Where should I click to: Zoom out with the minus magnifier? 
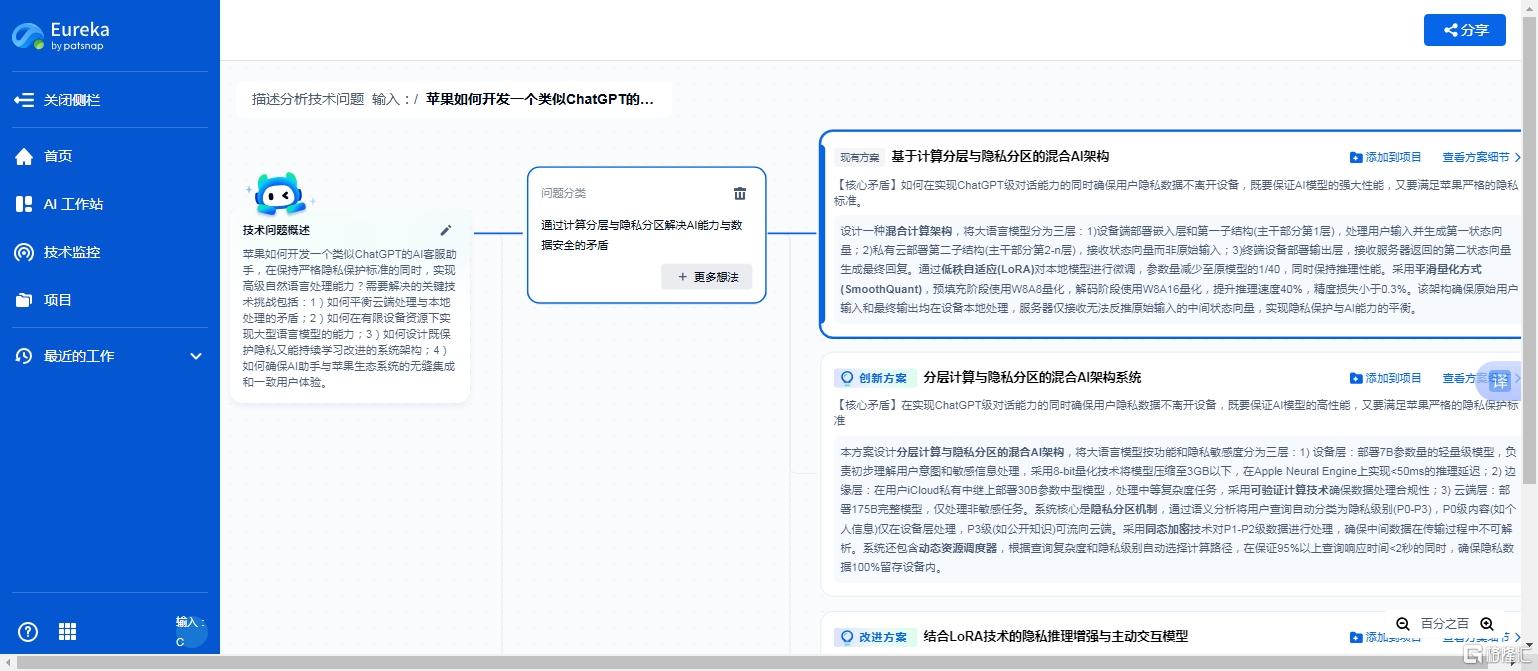point(1403,623)
